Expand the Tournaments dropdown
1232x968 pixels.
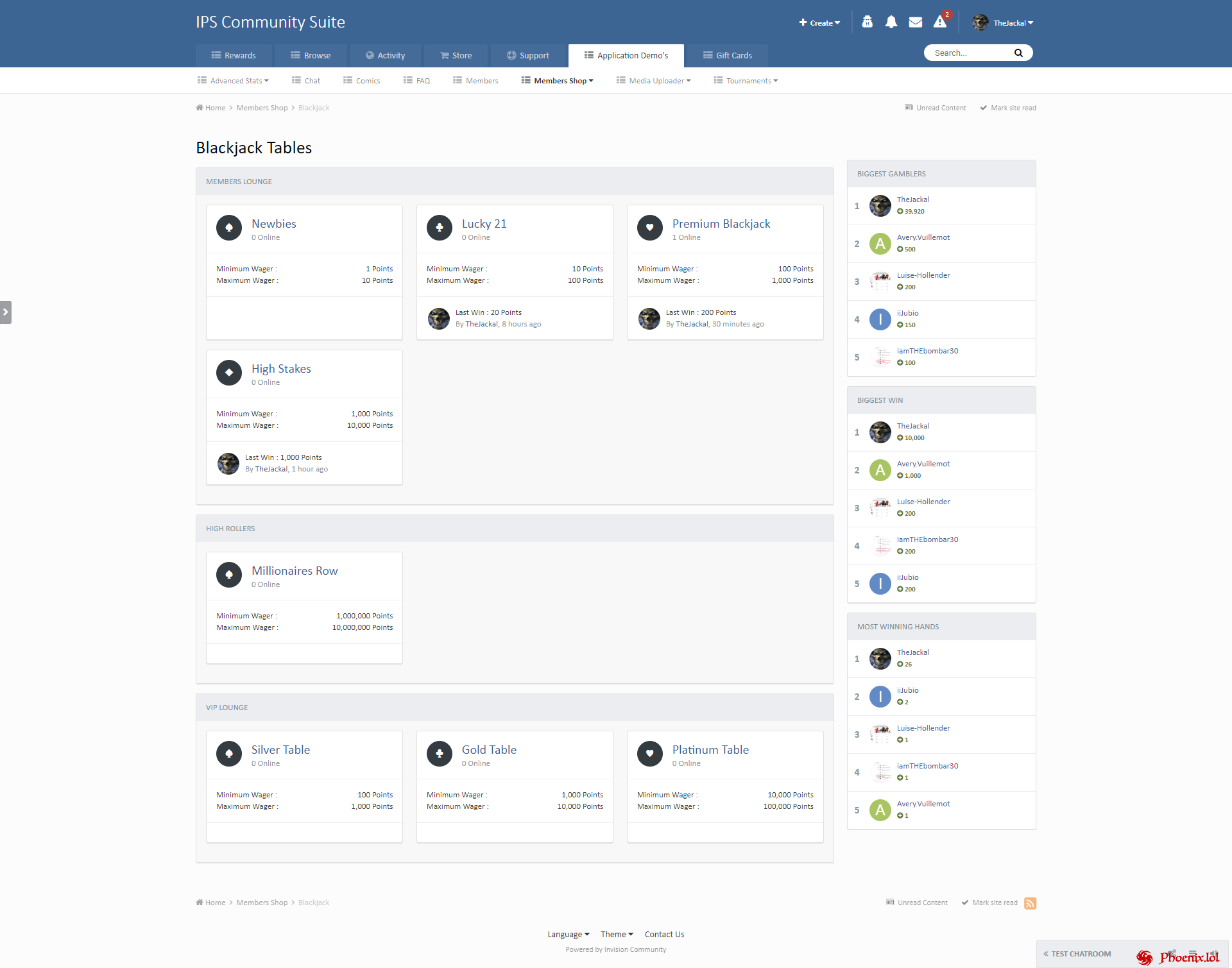pos(745,80)
